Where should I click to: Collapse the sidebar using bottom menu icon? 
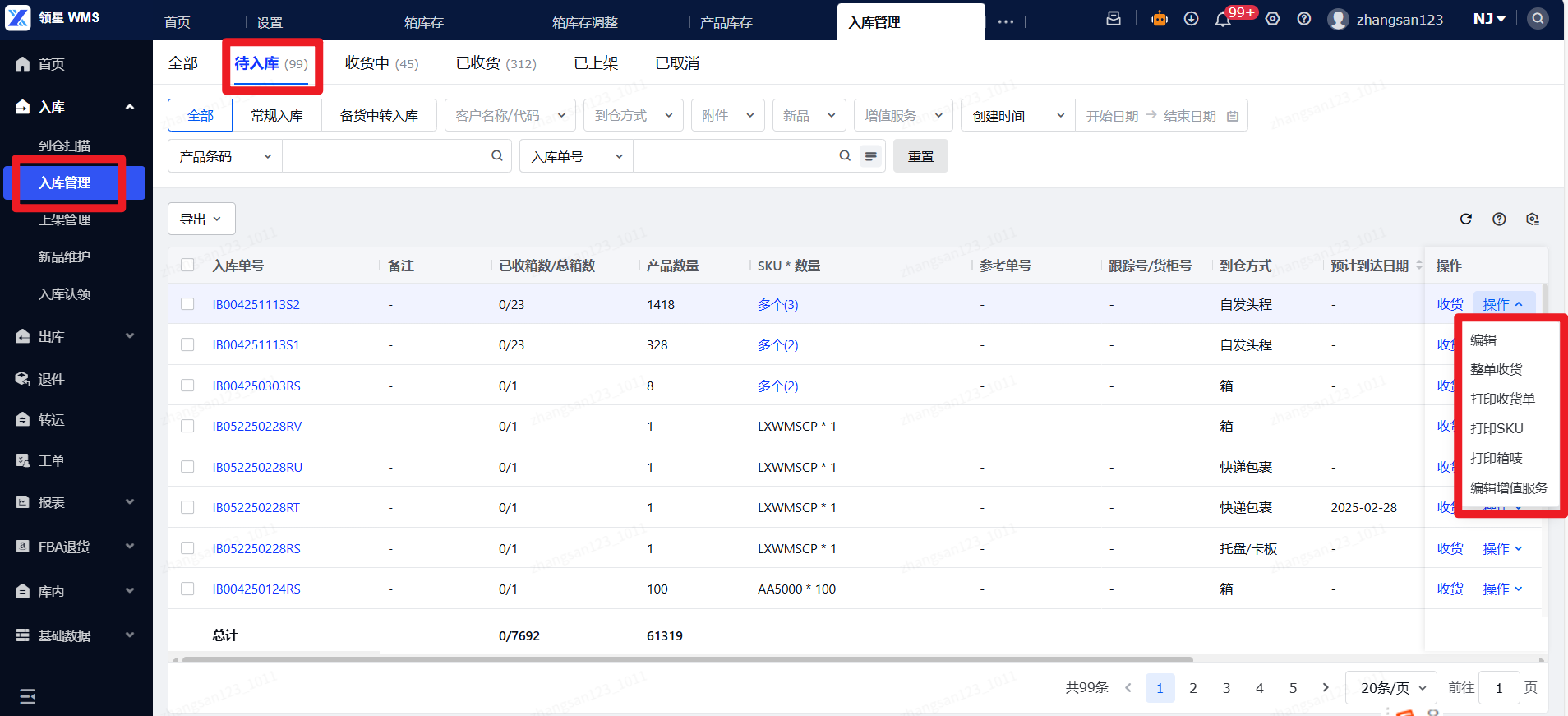(x=27, y=696)
